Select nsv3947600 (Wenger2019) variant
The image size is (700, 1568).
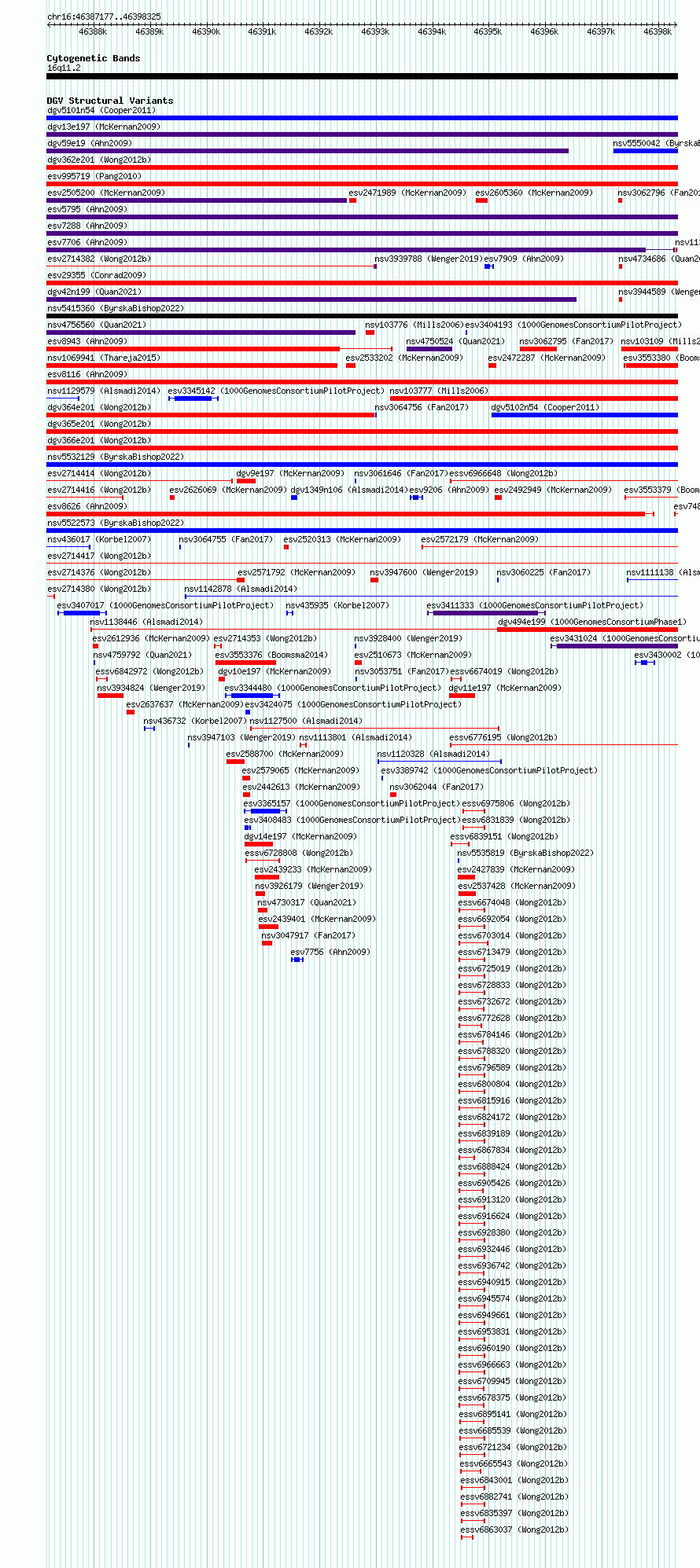[424, 572]
